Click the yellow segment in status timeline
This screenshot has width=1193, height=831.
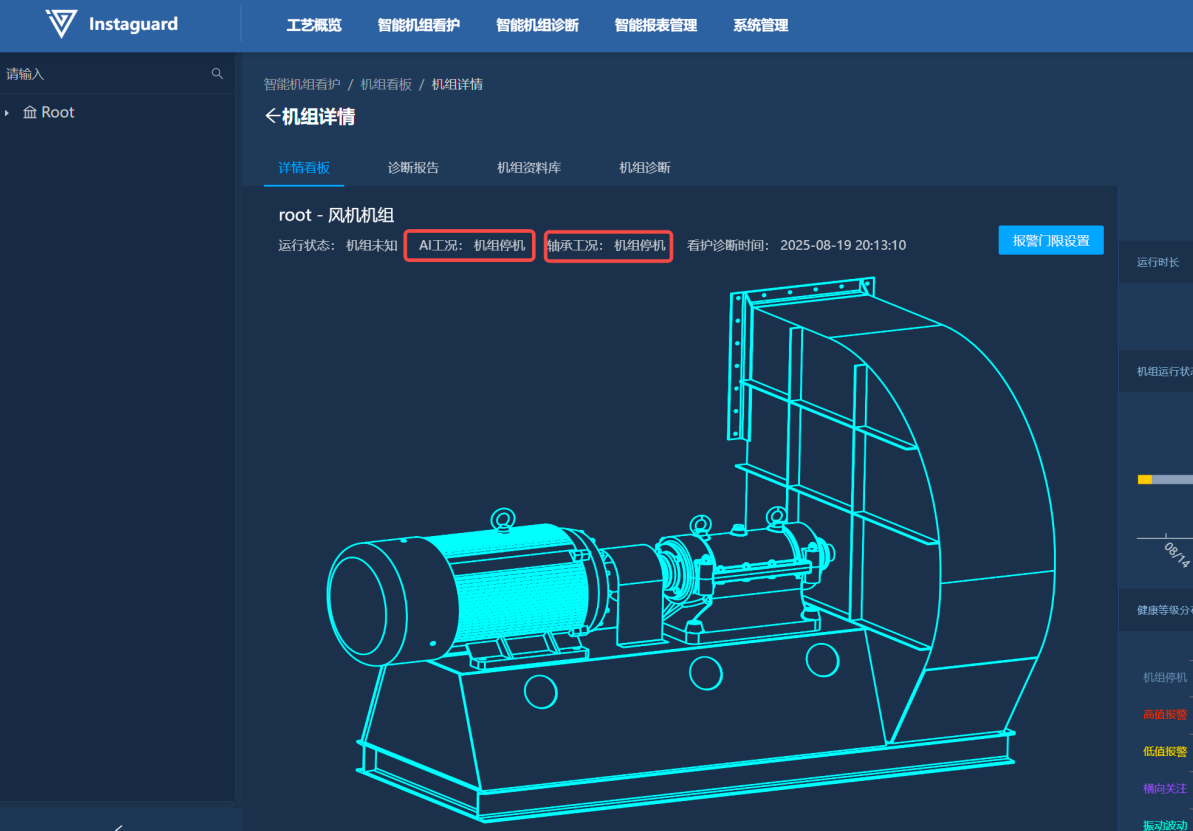click(1145, 480)
